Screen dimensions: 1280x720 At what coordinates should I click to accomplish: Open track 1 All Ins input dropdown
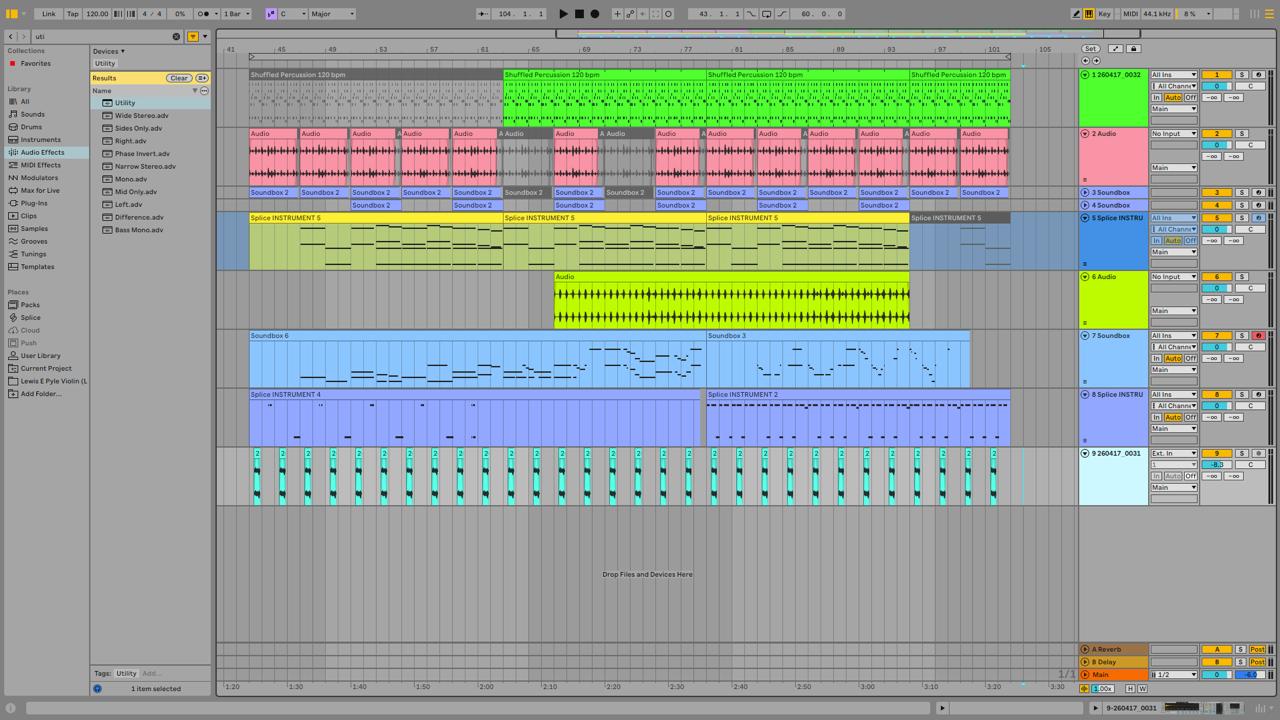(x=1174, y=75)
